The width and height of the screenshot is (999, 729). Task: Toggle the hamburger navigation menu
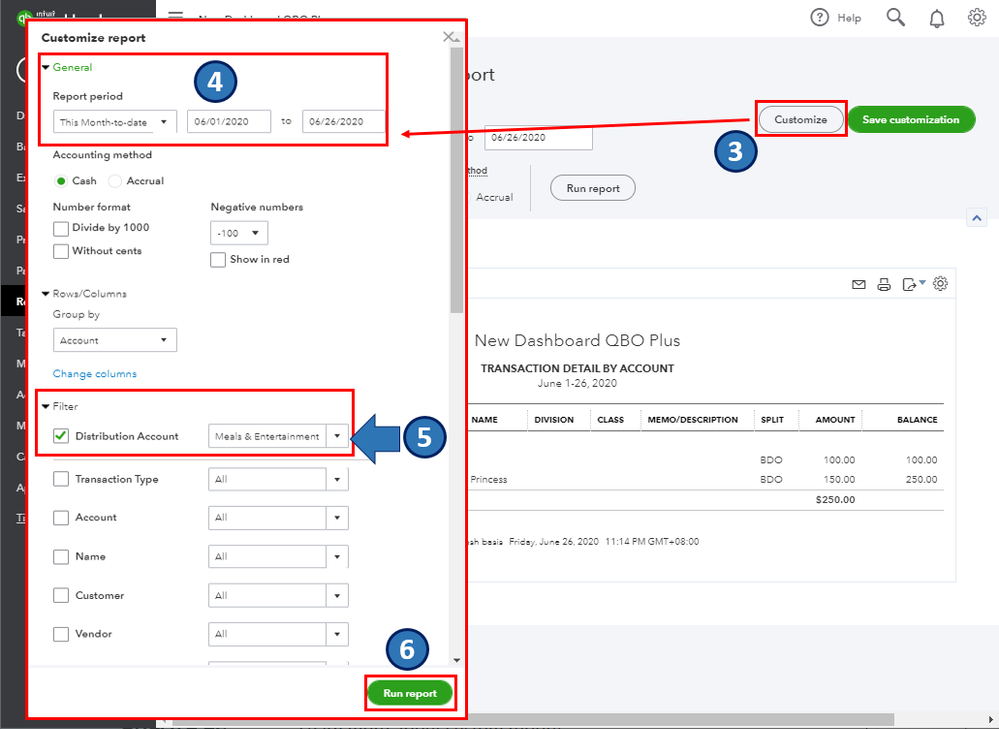(175, 14)
